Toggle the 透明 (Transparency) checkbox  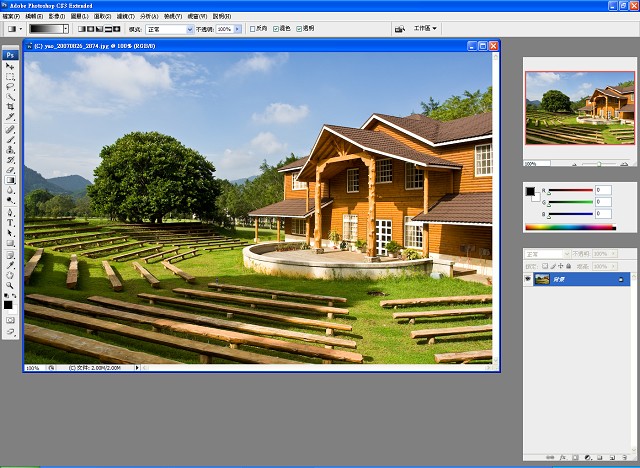coord(300,29)
